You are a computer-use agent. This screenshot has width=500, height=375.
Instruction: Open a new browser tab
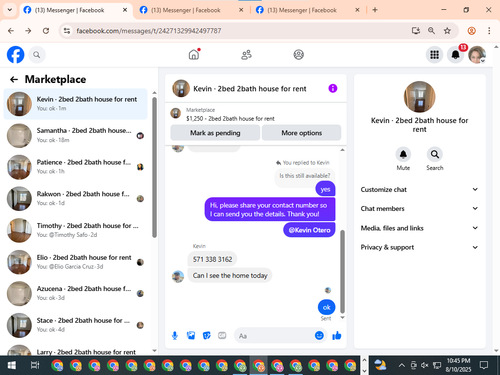click(x=375, y=10)
